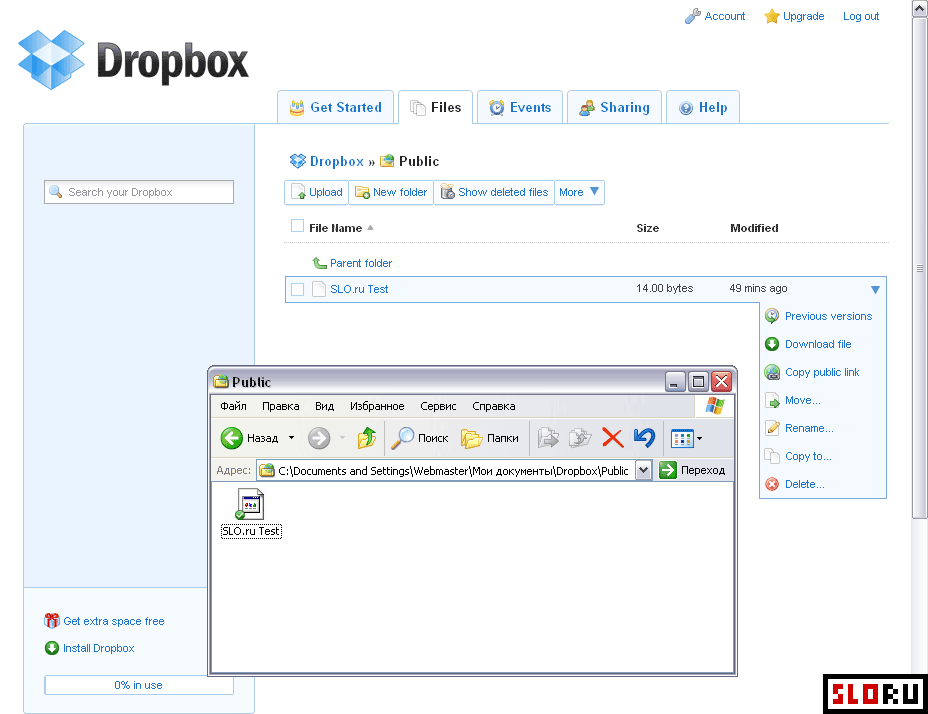
Task: Open the Вид menu
Action: (x=324, y=406)
